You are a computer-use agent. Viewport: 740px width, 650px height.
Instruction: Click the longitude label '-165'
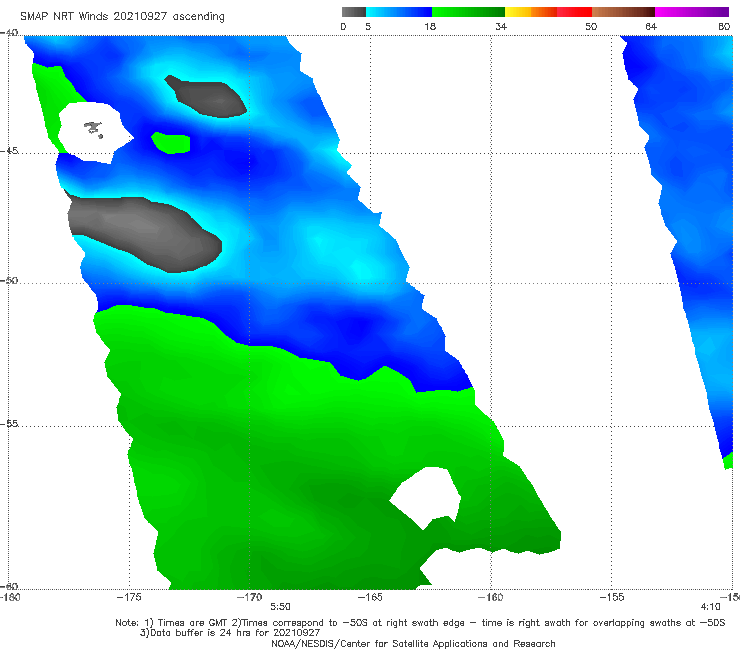[x=370, y=597]
